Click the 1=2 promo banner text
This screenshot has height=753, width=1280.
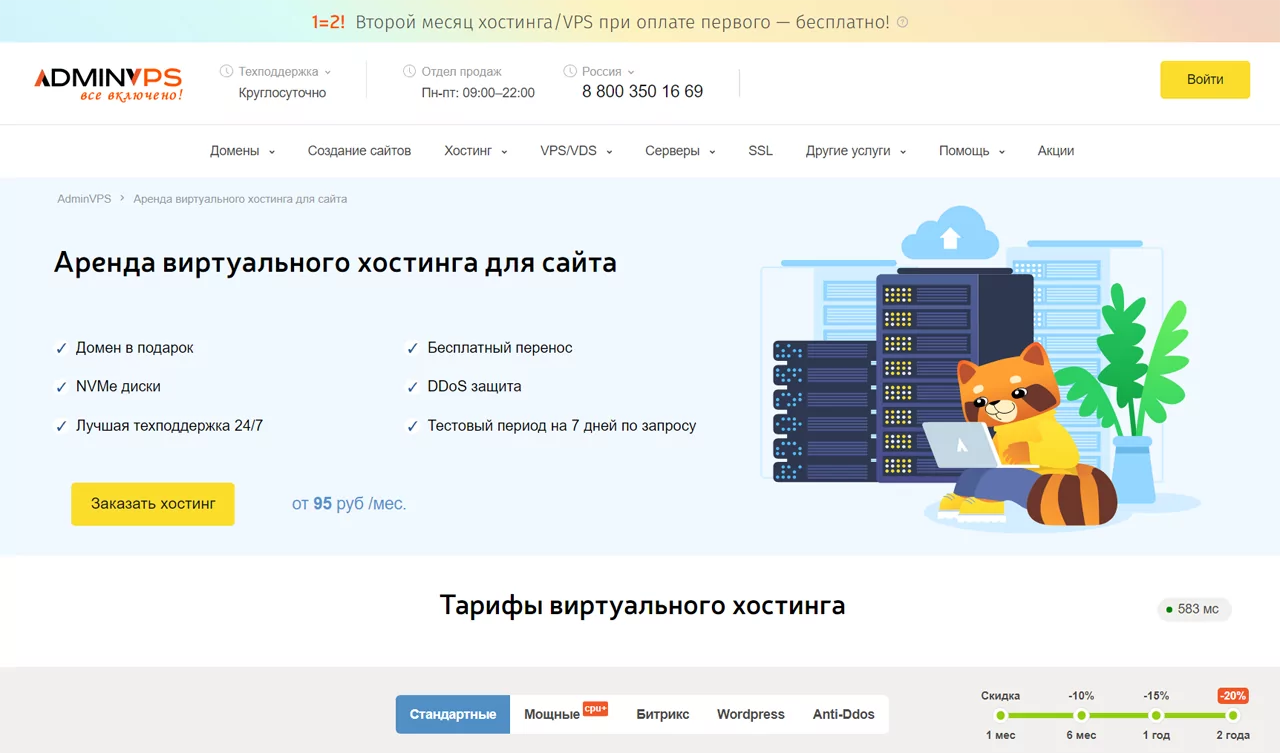(x=600, y=22)
